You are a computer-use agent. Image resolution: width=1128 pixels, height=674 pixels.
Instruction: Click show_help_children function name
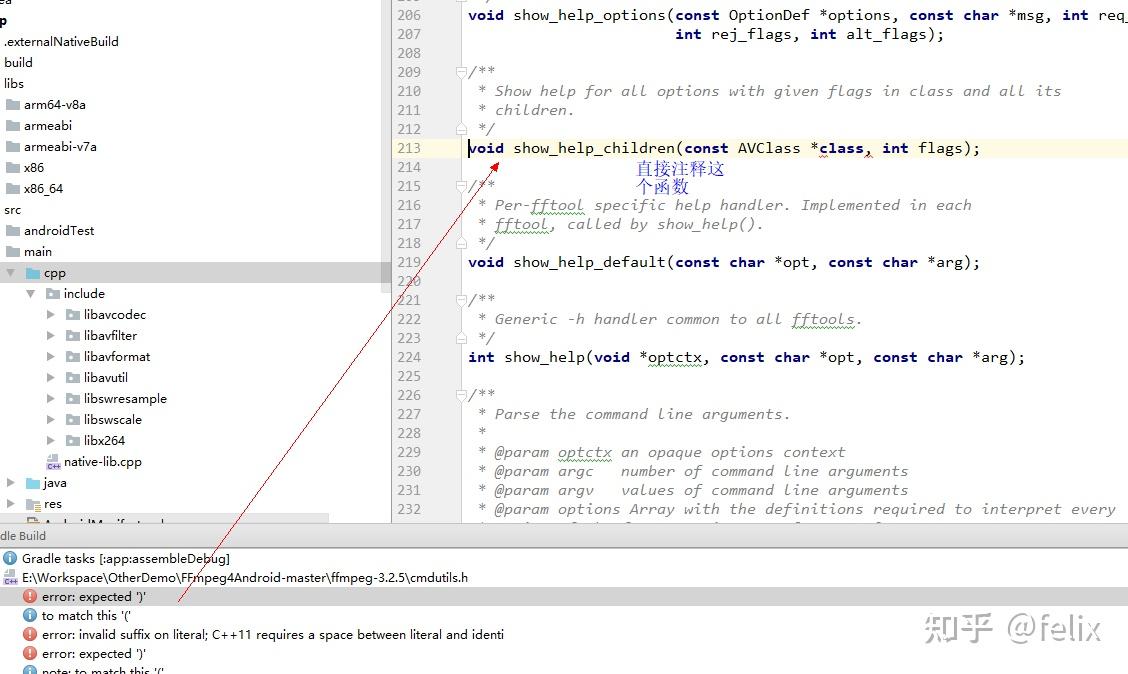594,148
